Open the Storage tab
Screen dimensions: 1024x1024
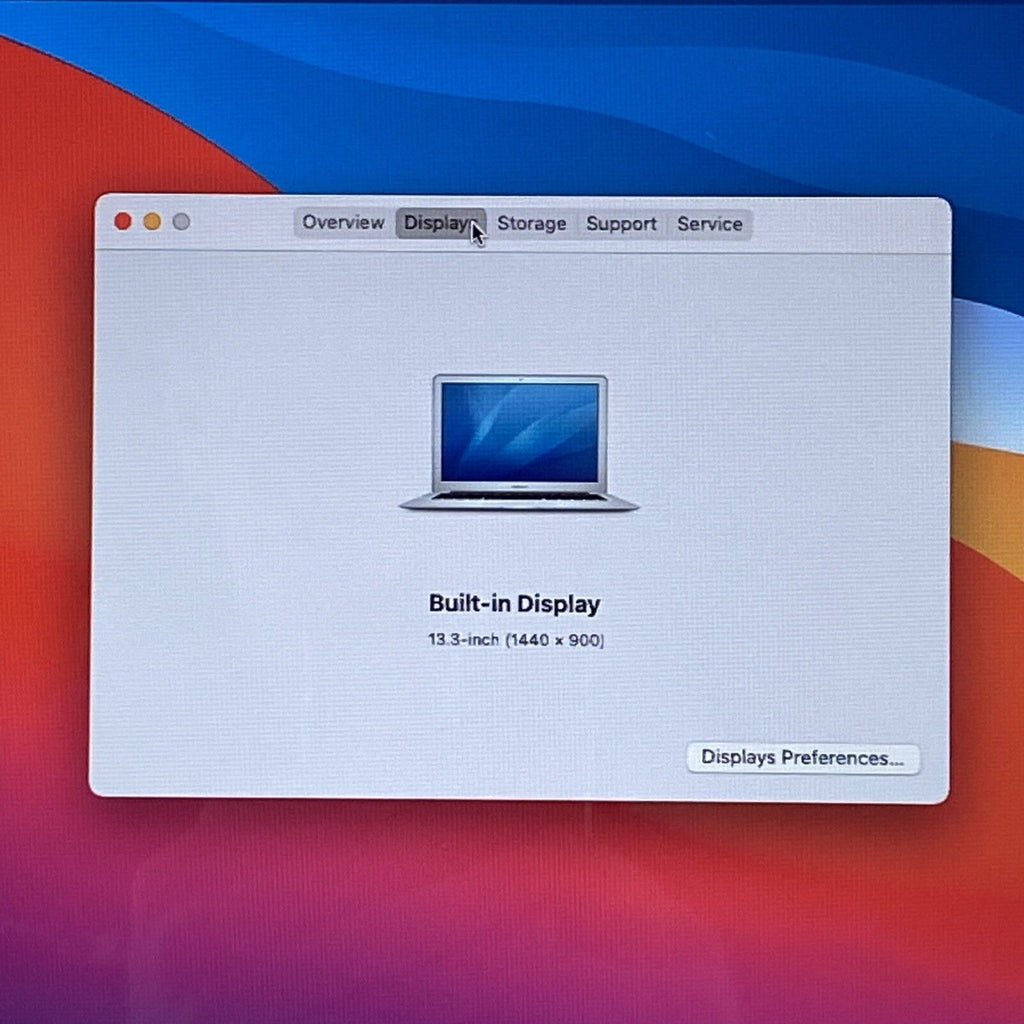[532, 224]
